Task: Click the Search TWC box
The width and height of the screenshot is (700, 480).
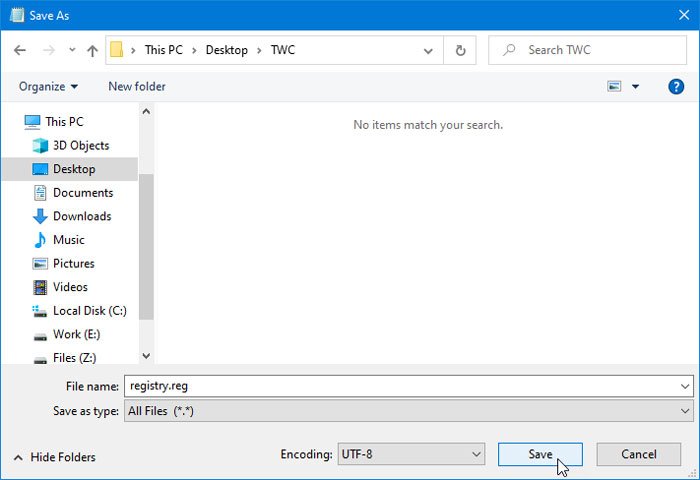Action: (x=588, y=50)
